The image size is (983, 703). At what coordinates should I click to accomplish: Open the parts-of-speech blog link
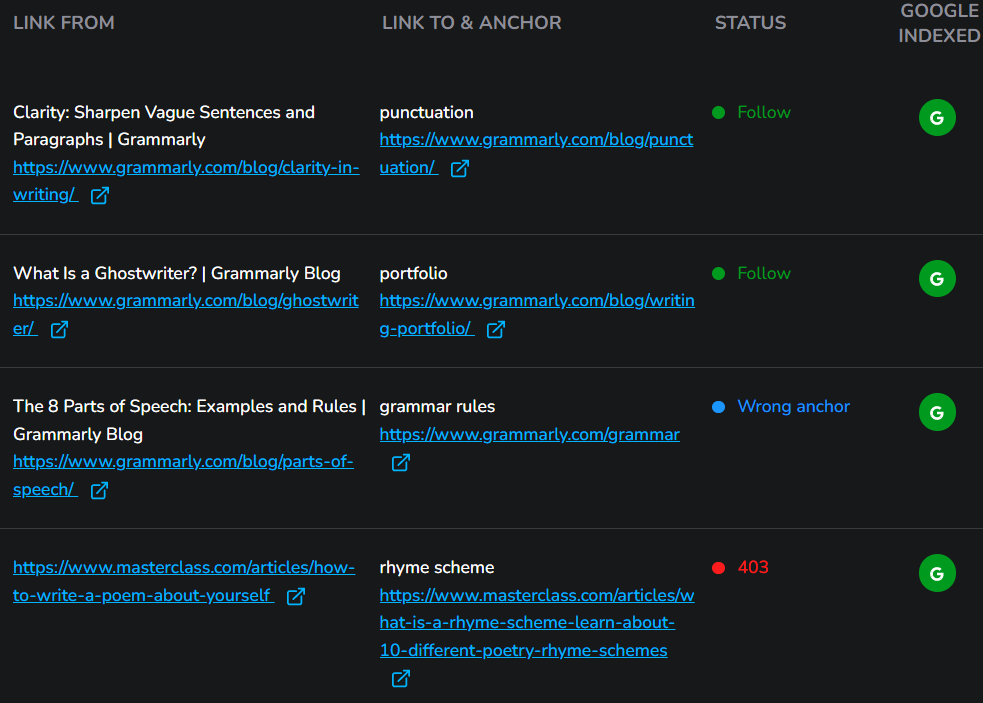pyautogui.click(x=183, y=475)
